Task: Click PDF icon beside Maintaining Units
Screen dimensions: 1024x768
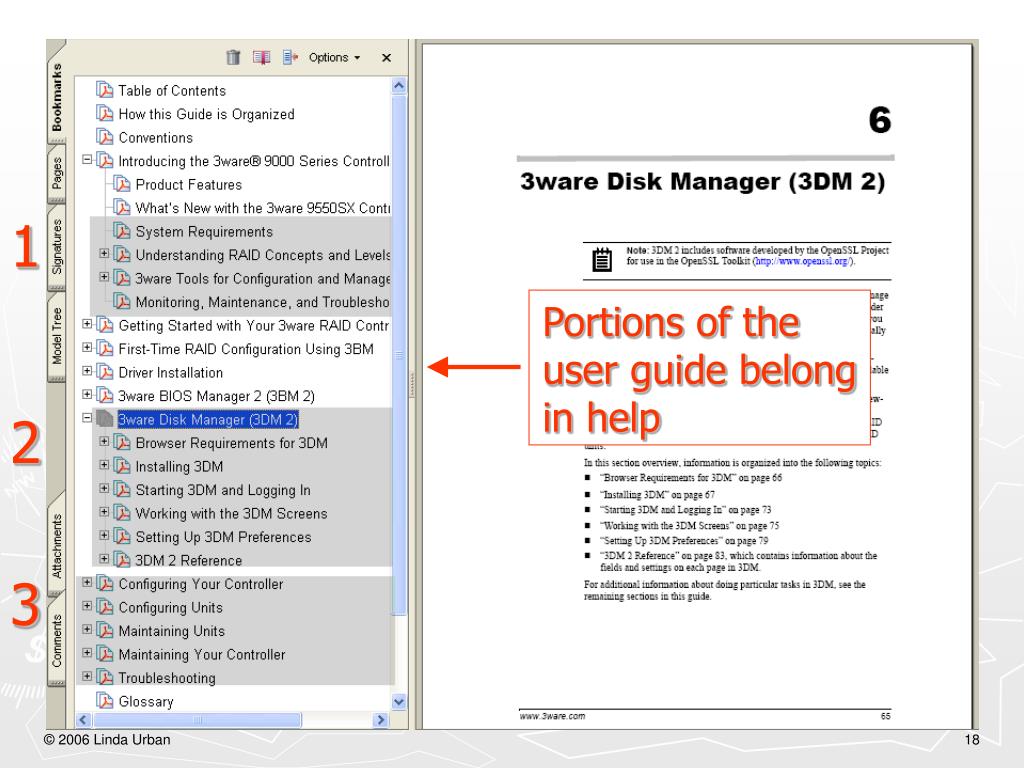Action: tap(104, 630)
